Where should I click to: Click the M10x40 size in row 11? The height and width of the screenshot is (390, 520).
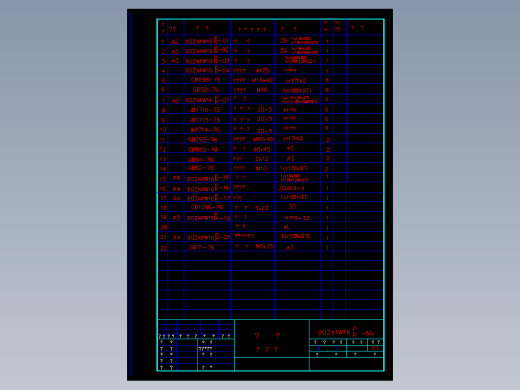pos(263,139)
